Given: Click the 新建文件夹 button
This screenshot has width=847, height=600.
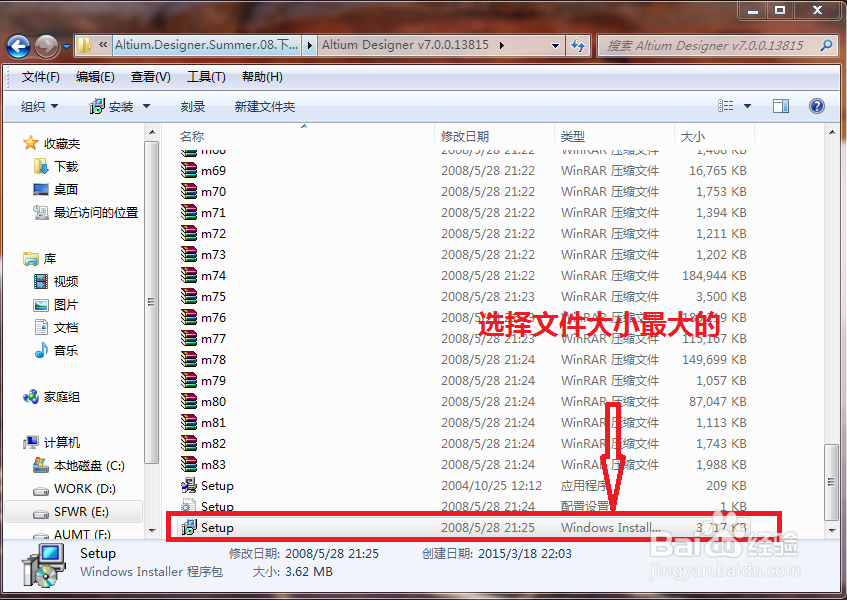Looking at the screenshot, I should [265, 106].
